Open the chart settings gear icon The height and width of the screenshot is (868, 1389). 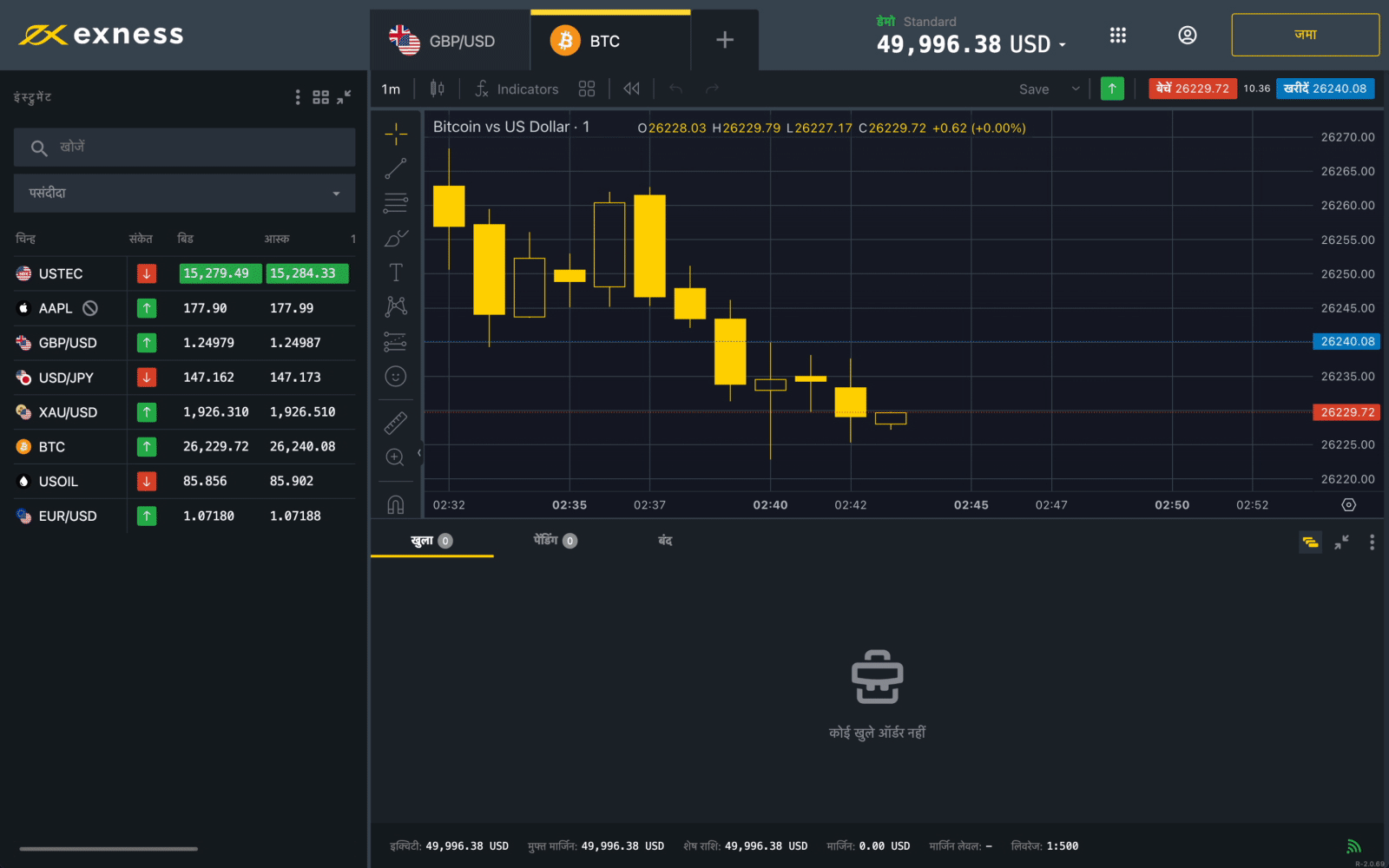tap(1348, 504)
